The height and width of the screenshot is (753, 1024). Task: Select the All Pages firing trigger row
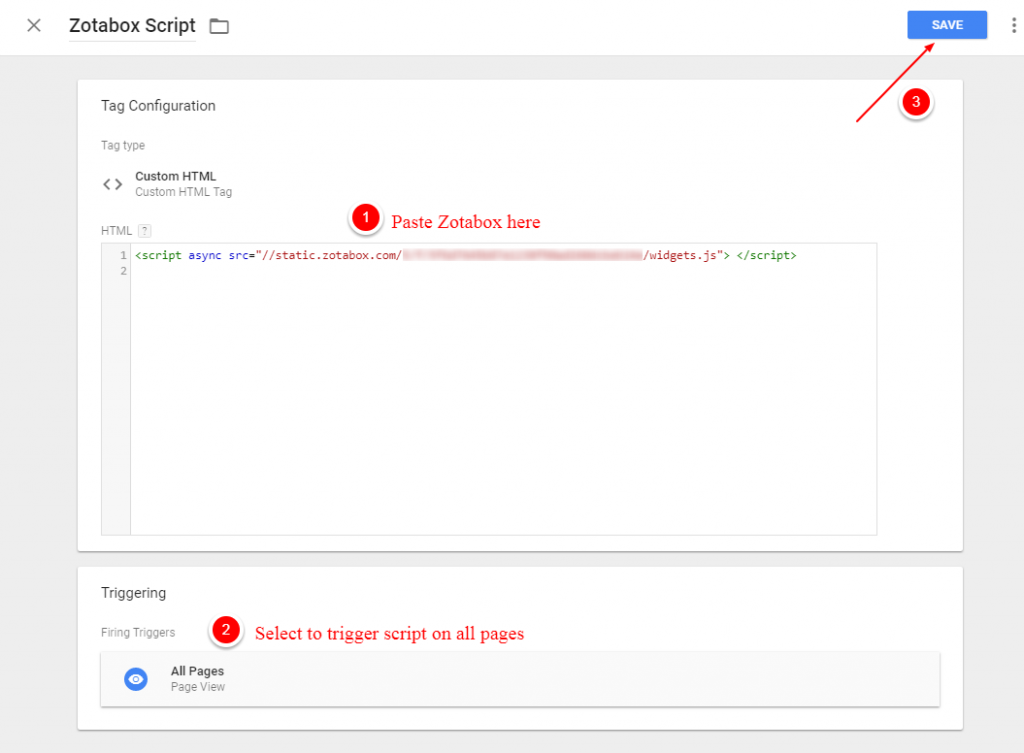pyautogui.click(x=519, y=678)
